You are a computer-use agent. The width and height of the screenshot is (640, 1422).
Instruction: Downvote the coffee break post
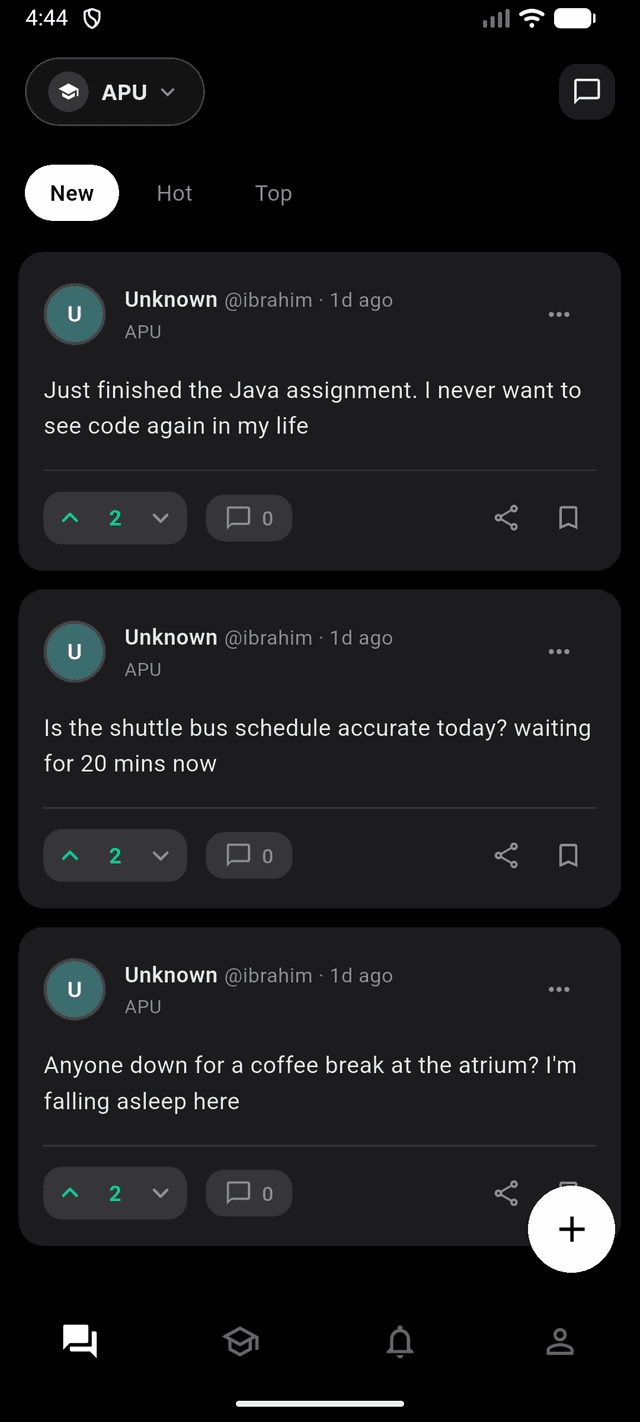pyautogui.click(x=160, y=1192)
